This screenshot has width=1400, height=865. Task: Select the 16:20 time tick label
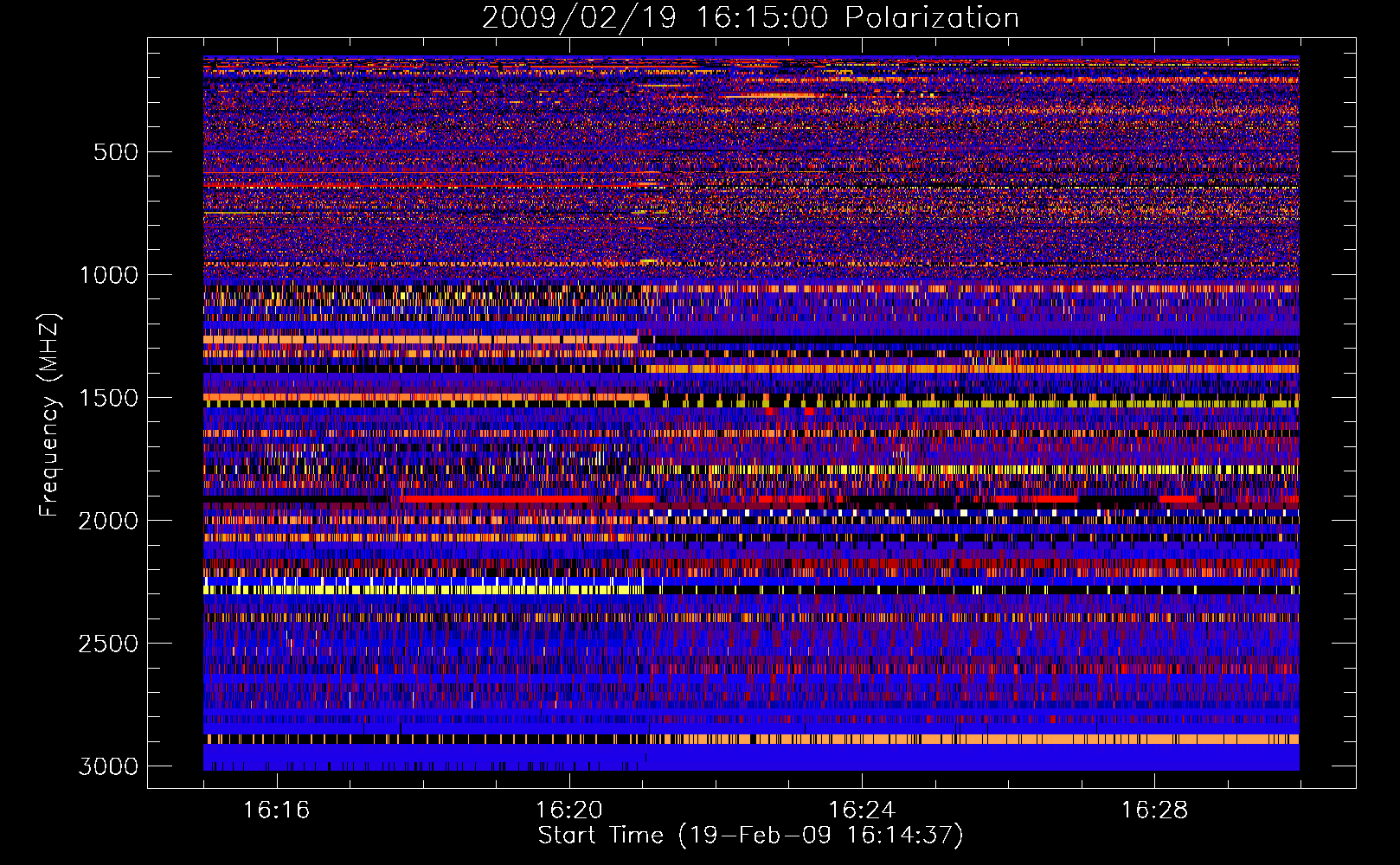pos(568,811)
